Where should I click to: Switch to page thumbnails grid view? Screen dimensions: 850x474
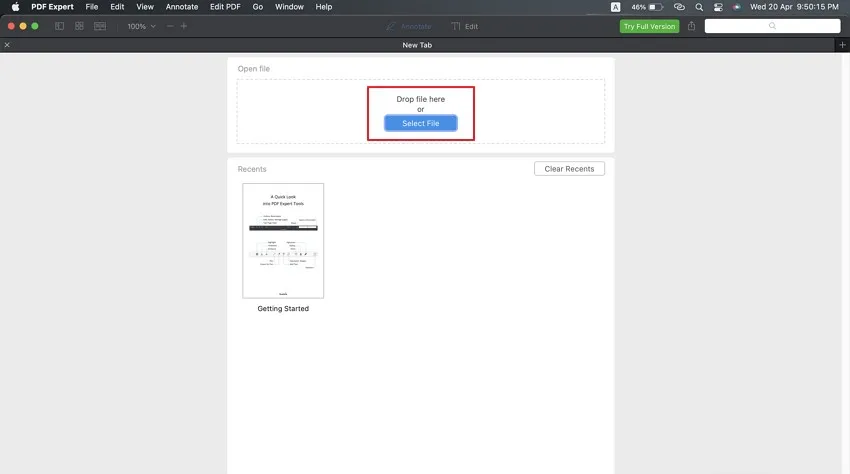(x=79, y=26)
